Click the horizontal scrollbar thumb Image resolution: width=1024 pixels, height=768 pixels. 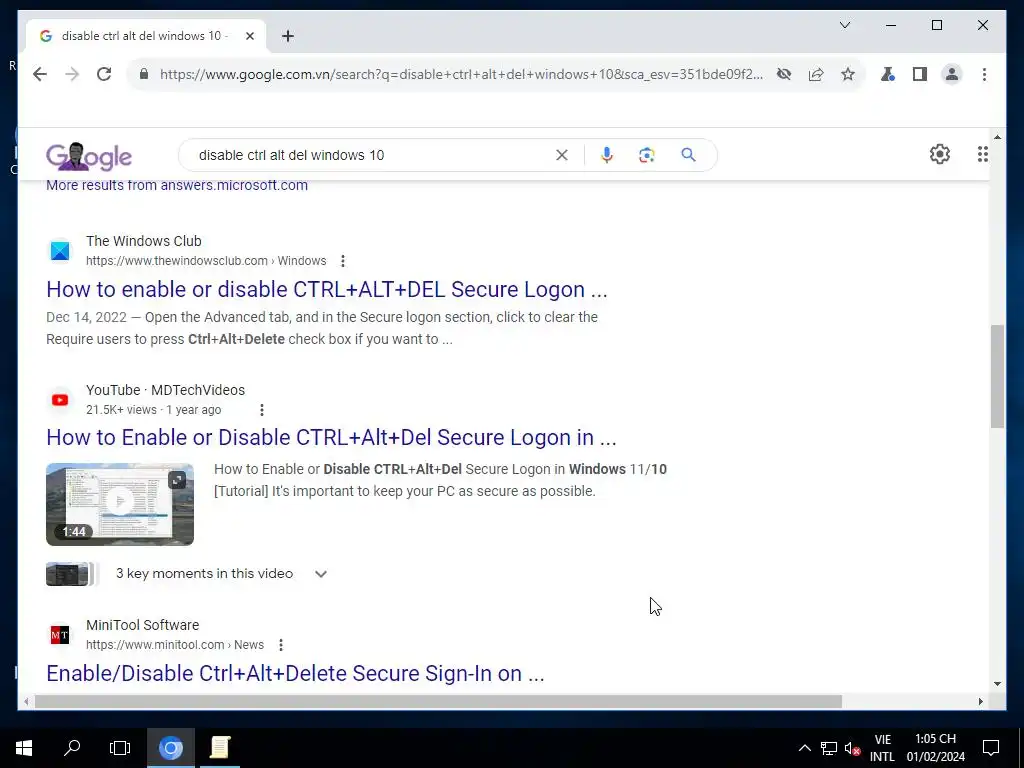438,702
